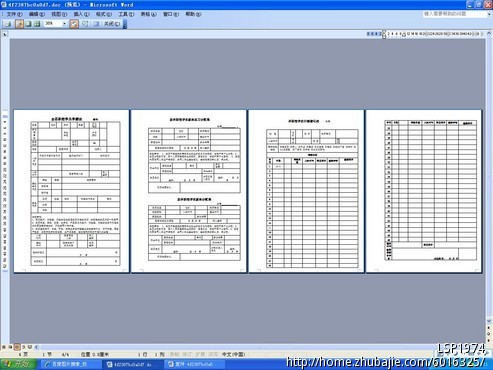The image size is (493, 370).
Task: Open the 30% zoom dropdown arrow
Action: click(x=64, y=24)
